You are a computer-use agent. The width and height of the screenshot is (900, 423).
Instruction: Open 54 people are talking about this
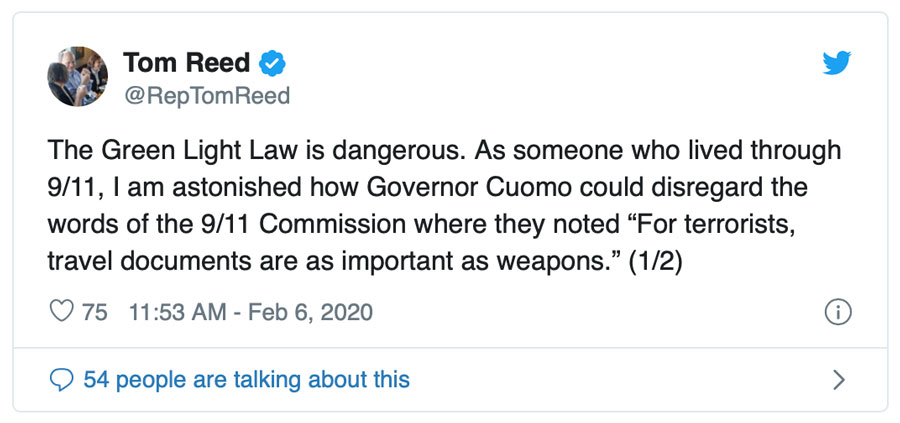[x=247, y=380]
